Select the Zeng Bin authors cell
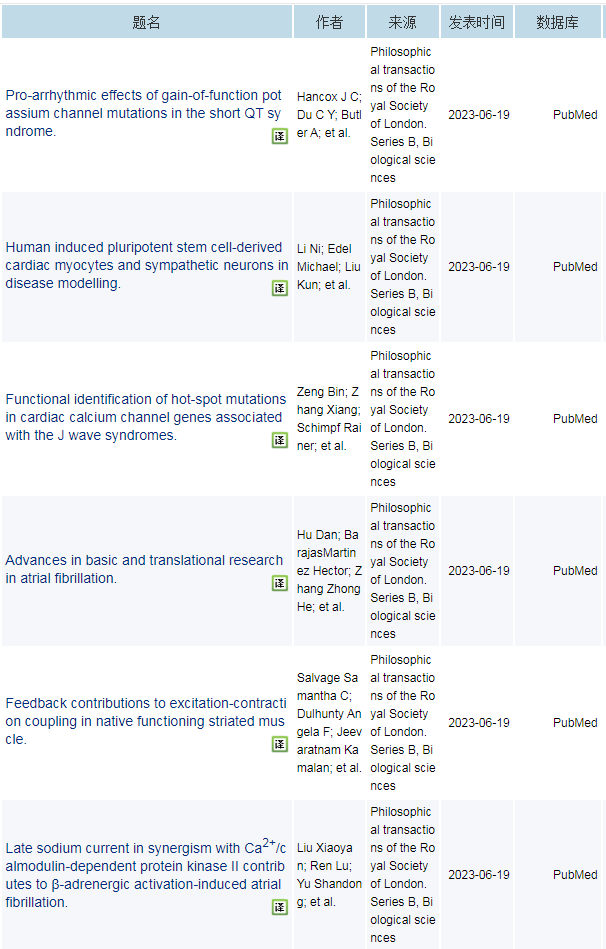The width and height of the screenshot is (606, 949). tap(329, 419)
